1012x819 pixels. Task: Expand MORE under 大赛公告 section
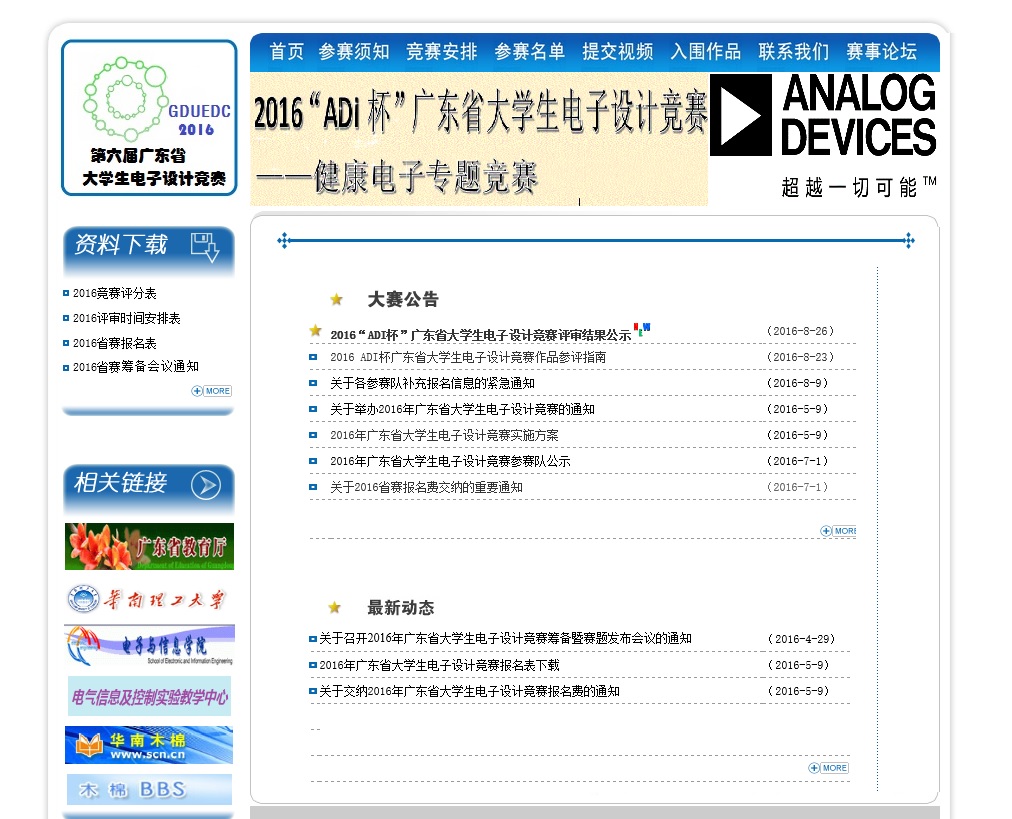coord(838,531)
